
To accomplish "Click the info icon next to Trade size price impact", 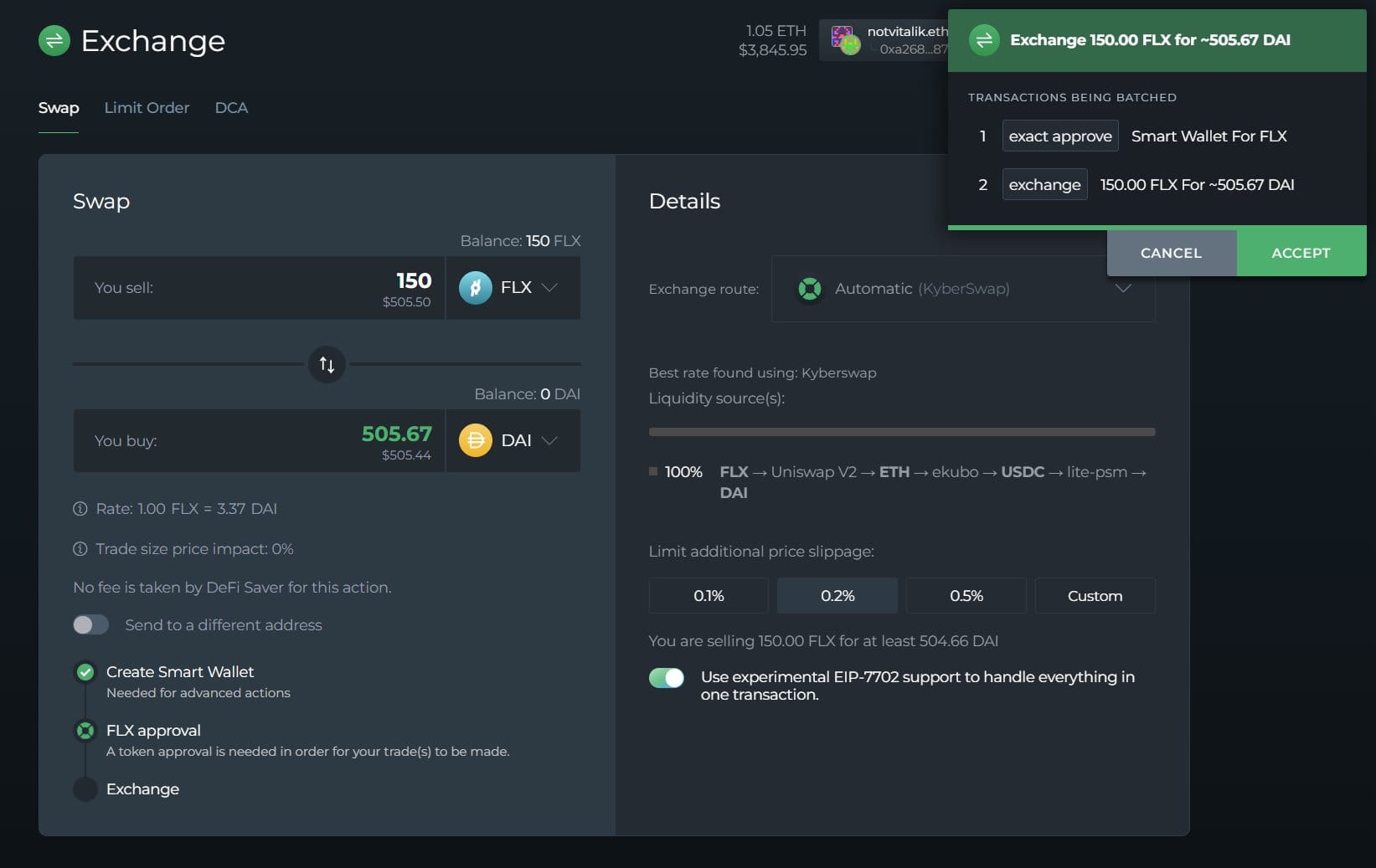I will pos(80,549).
